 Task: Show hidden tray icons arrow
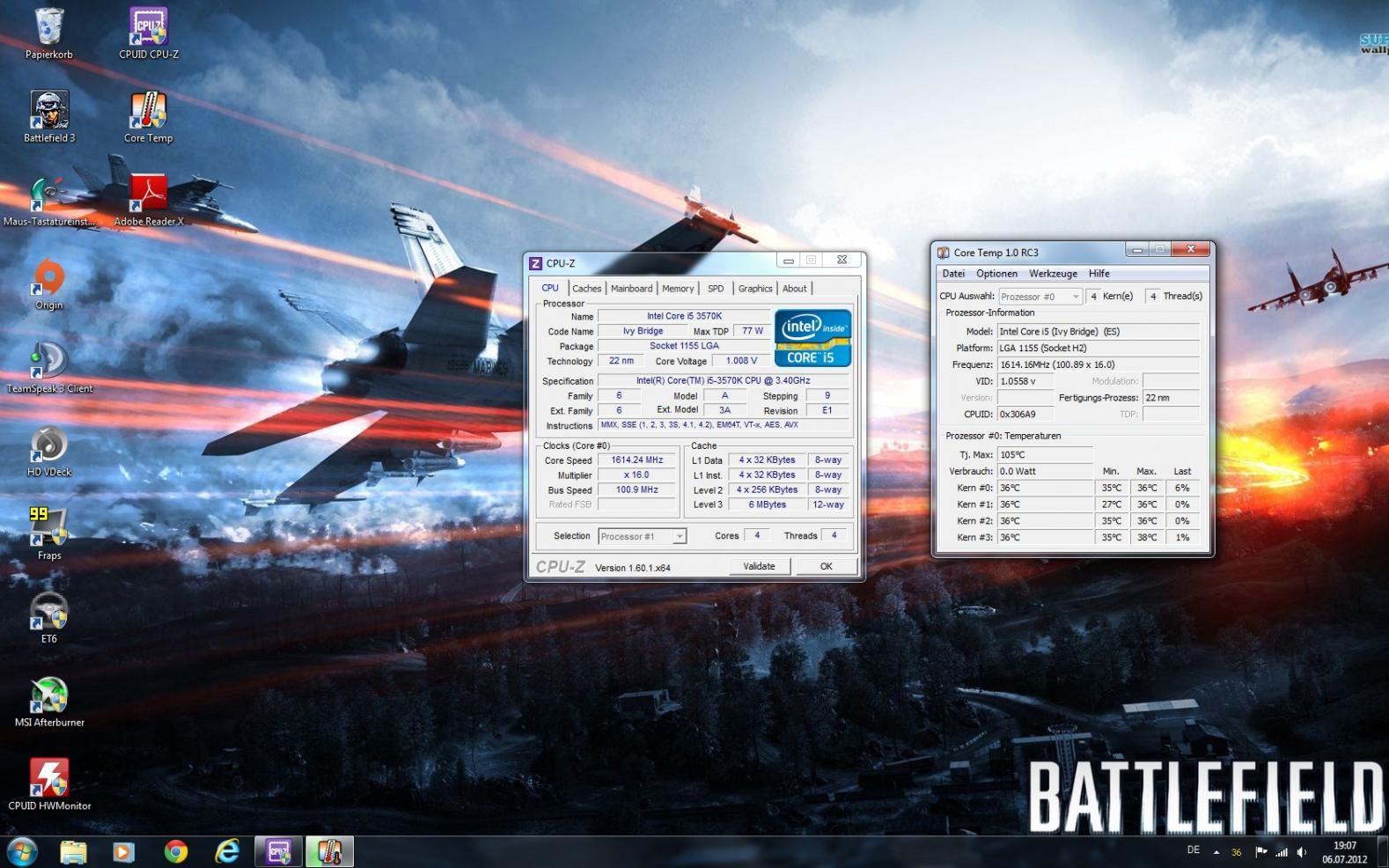coord(1216,851)
